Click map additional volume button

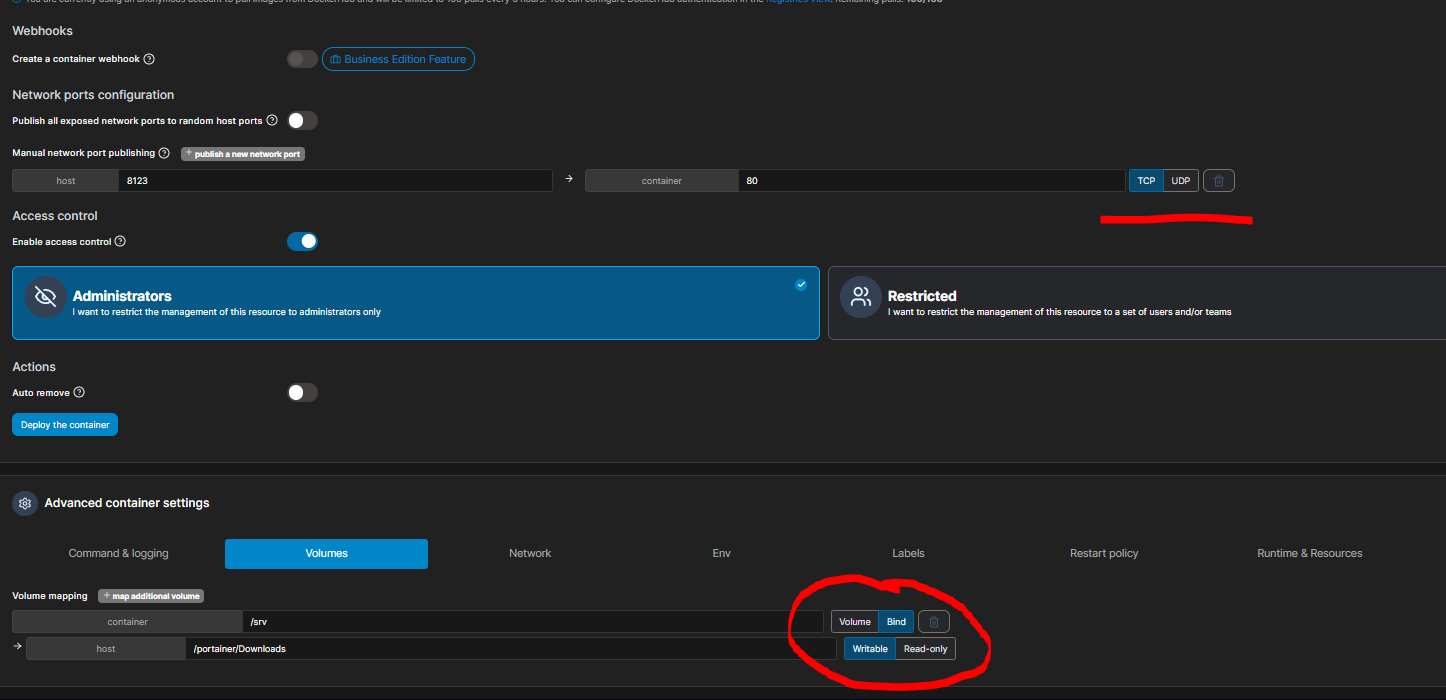click(151, 596)
